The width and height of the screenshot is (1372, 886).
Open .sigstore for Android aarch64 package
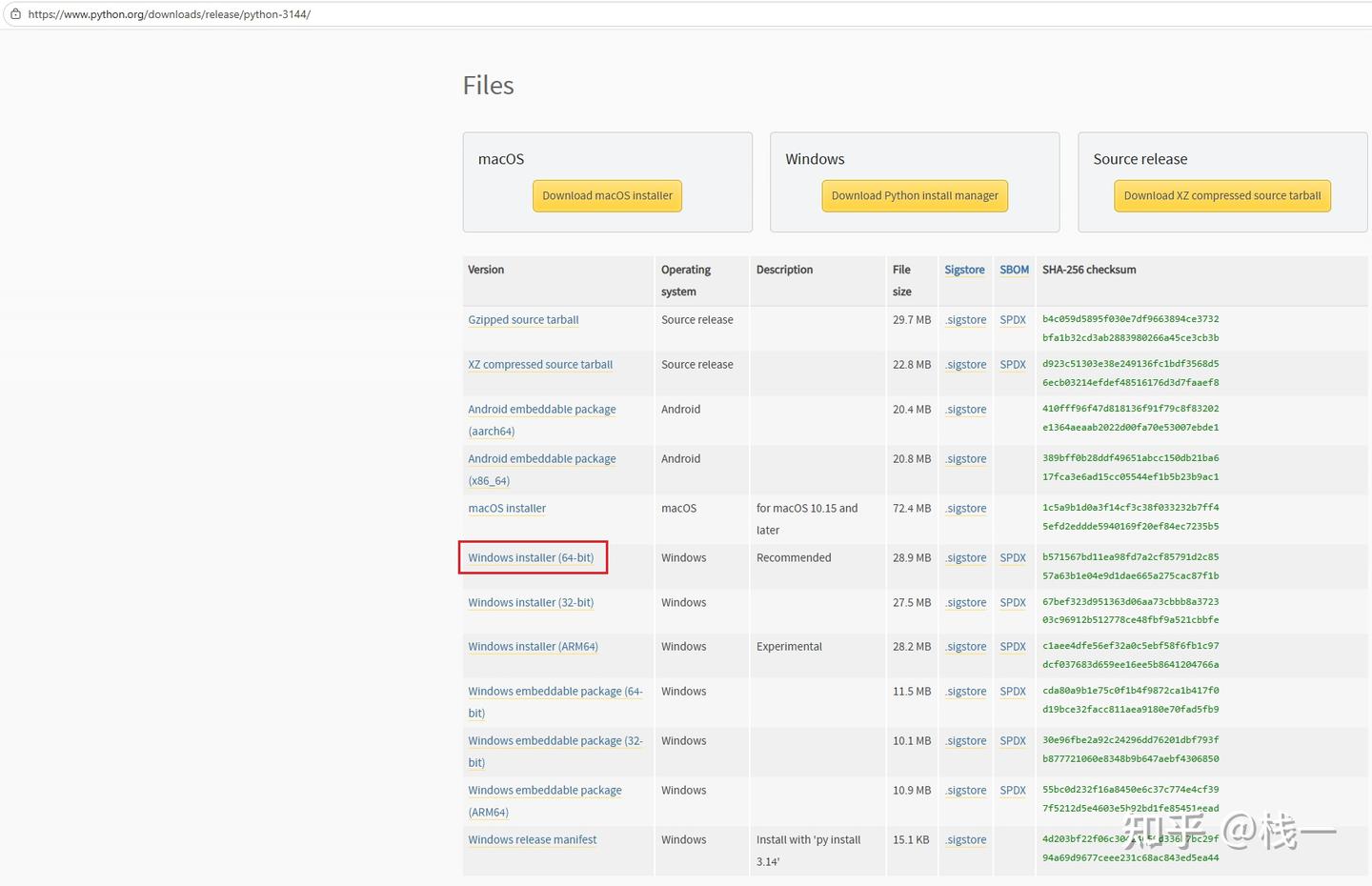[x=966, y=410]
